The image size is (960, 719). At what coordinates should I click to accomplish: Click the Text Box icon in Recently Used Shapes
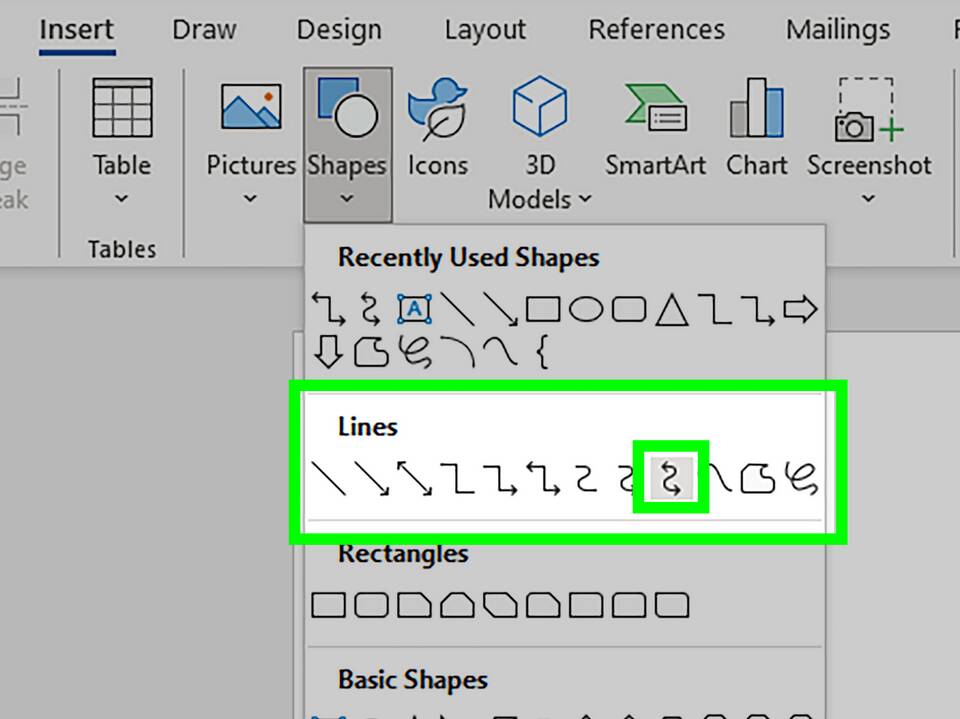tap(414, 310)
